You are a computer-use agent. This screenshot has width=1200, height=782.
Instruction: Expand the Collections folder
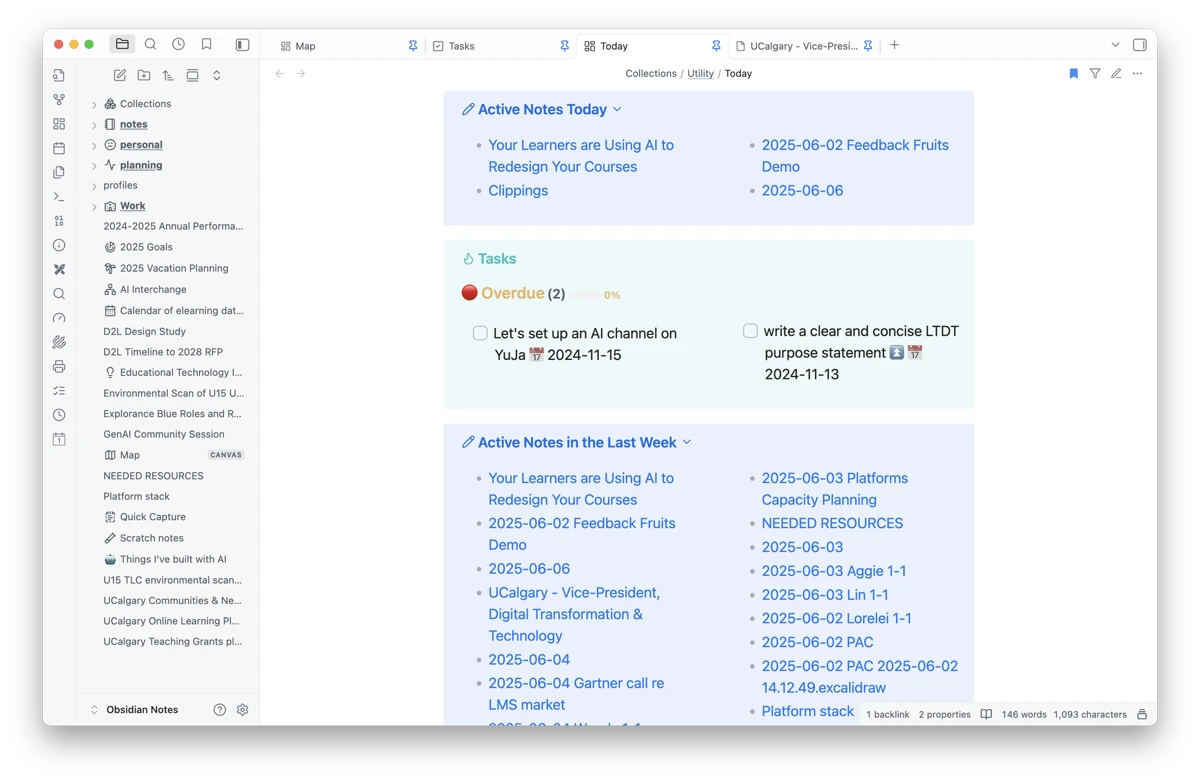click(x=94, y=104)
